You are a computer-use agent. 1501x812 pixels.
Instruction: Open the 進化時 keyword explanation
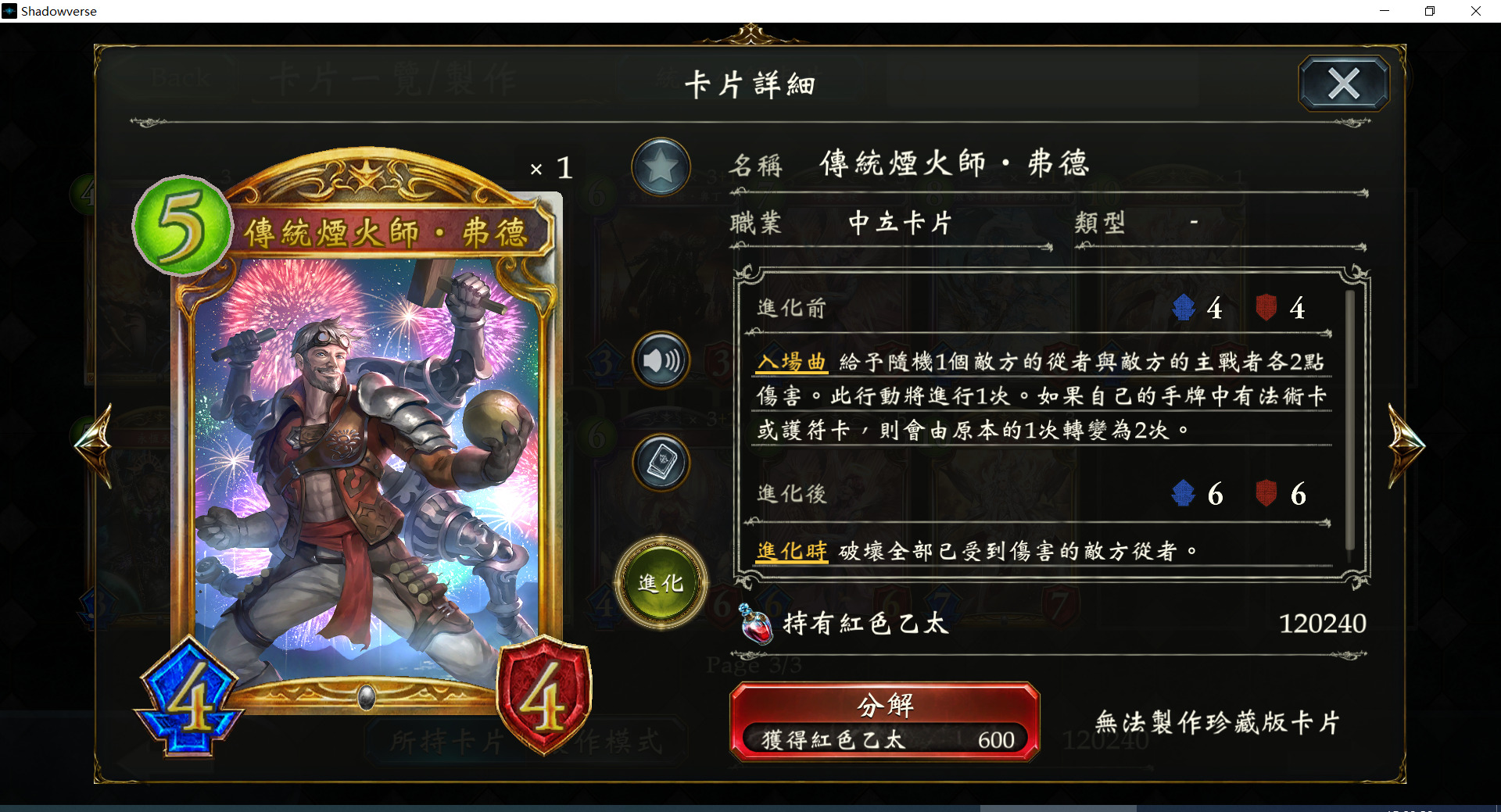(791, 551)
